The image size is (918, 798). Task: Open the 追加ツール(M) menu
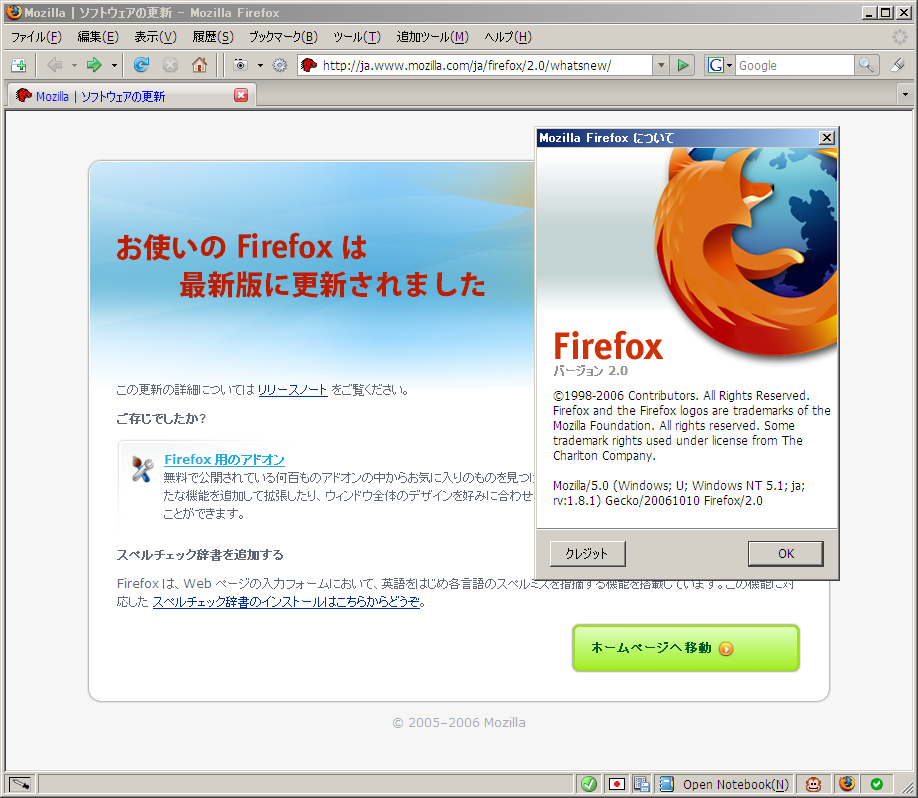pos(433,37)
